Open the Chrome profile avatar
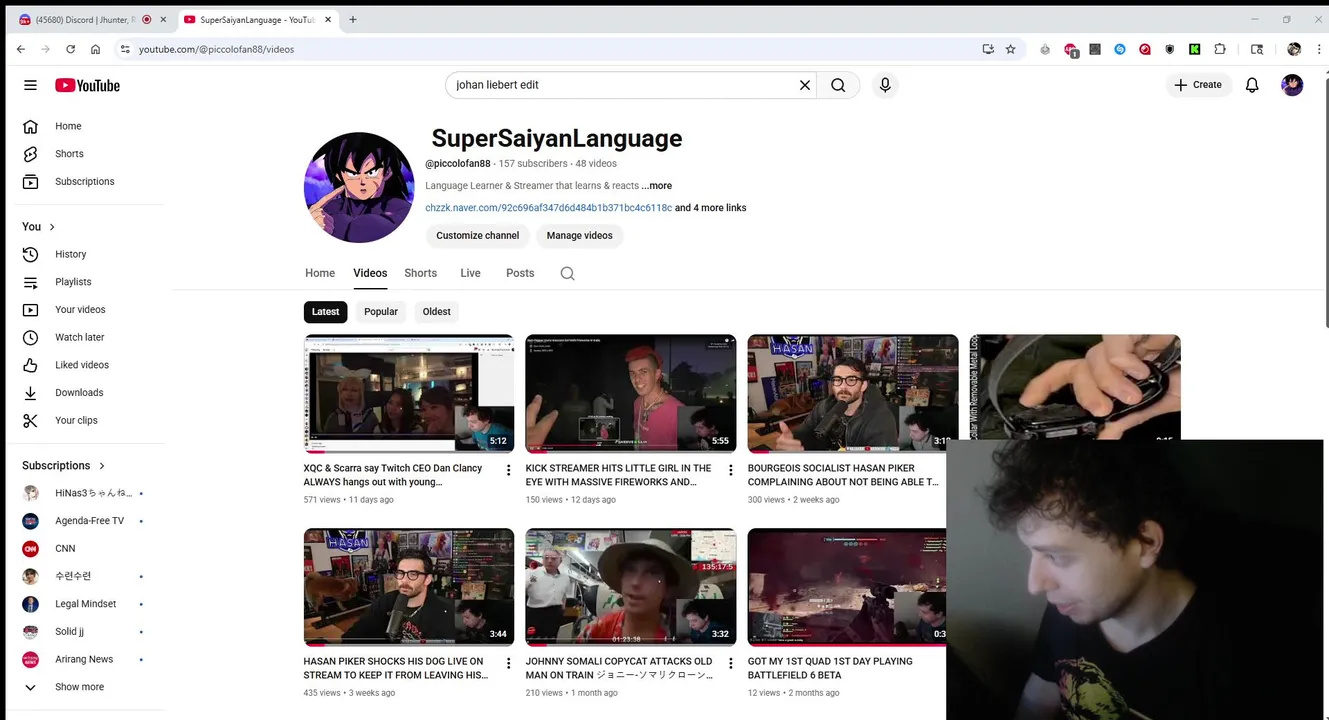The image size is (1329, 720). click(x=1294, y=49)
